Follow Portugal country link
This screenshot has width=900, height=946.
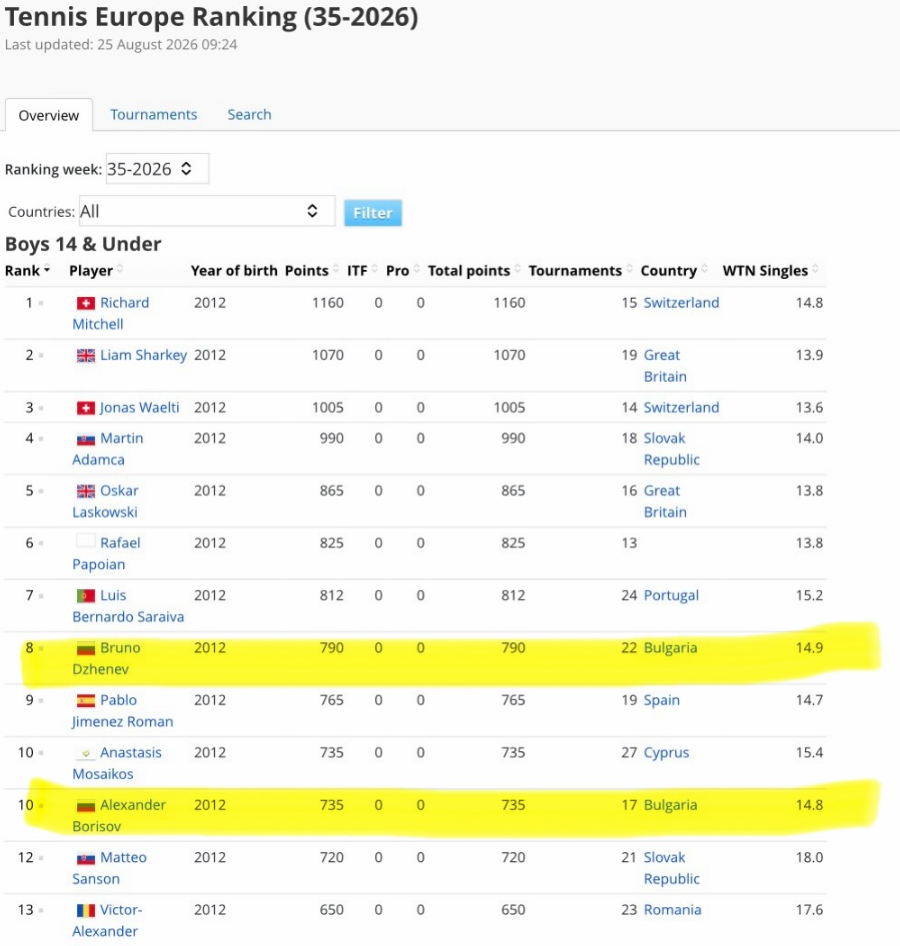coord(671,595)
